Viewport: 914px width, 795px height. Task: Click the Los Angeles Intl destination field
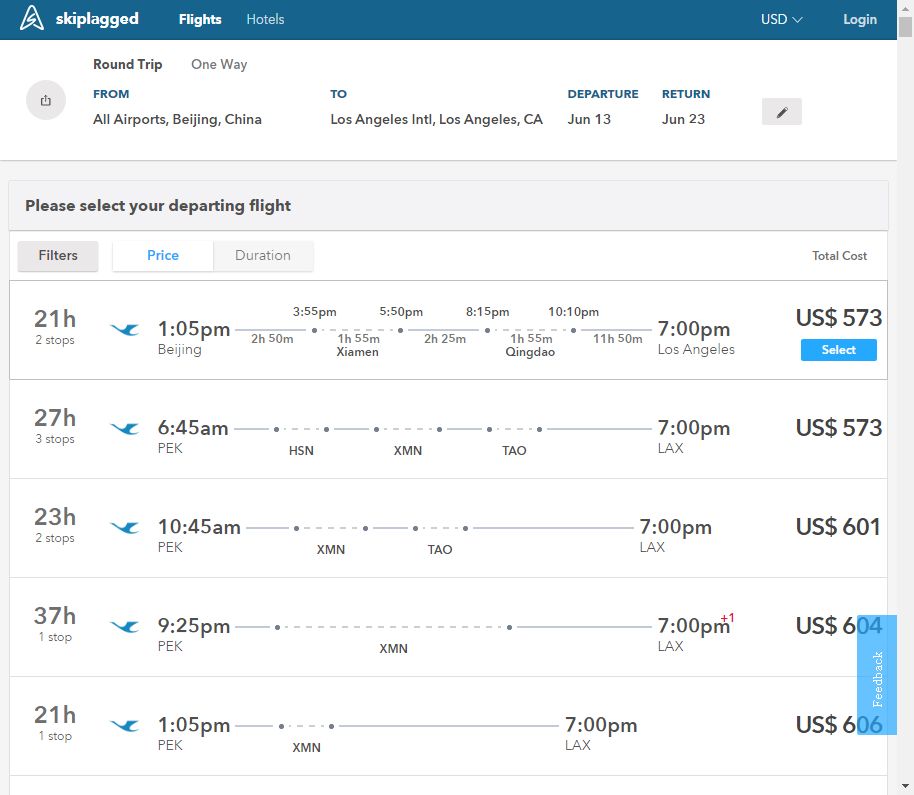(436, 119)
